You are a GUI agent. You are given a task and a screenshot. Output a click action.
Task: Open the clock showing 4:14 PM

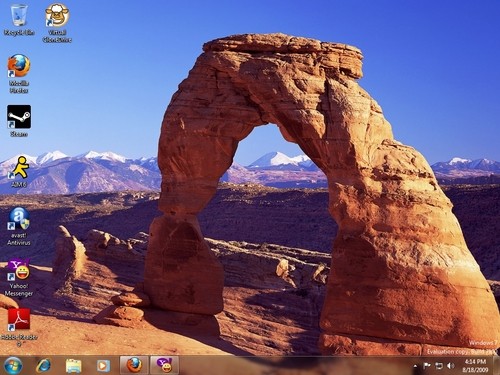coord(476,366)
